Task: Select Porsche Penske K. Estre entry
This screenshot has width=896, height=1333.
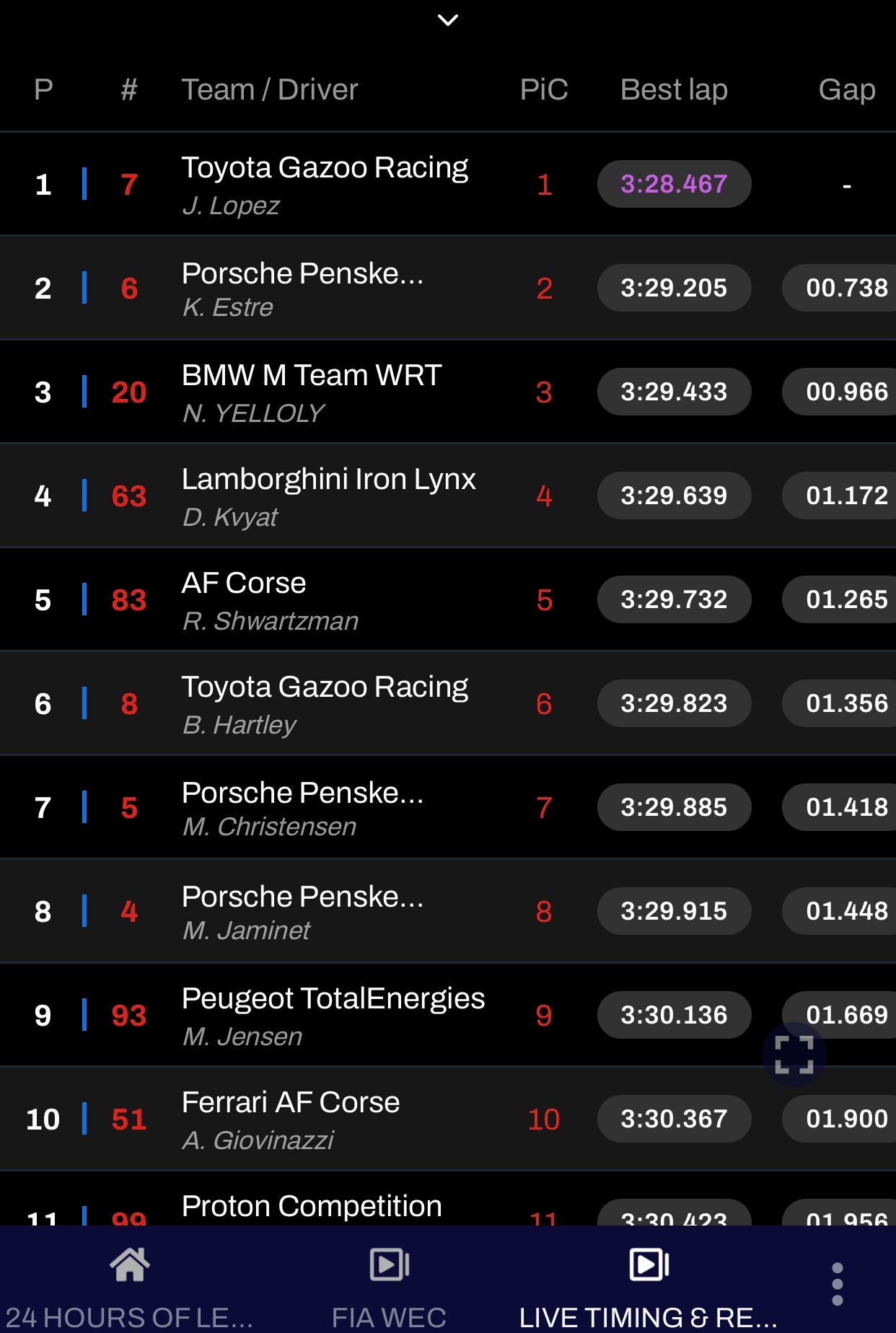Action: pyautogui.click(x=448, y=289)
